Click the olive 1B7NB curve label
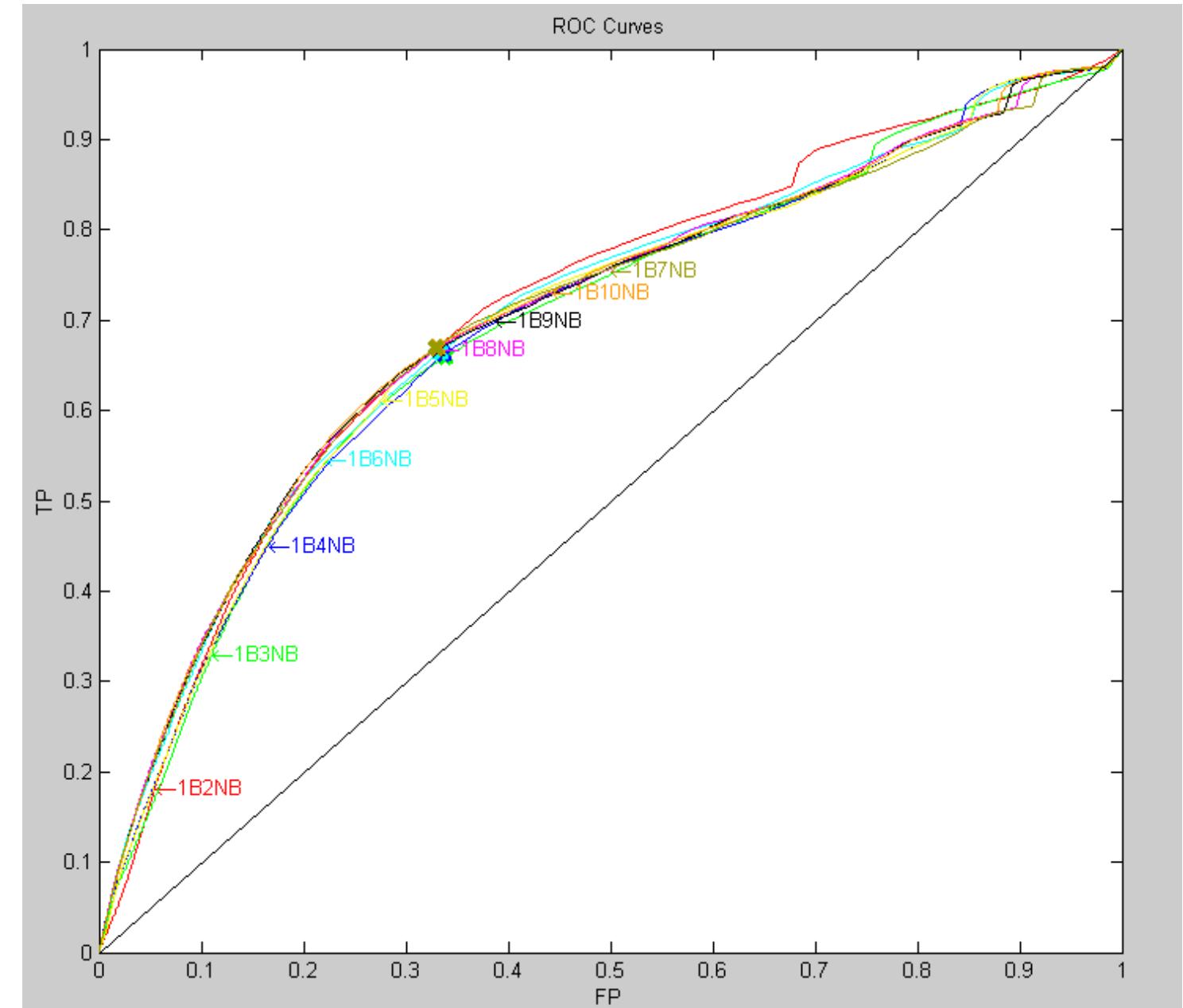Image resolution: width=1183 pixels, height=1008 pixels. coord(664,270)
